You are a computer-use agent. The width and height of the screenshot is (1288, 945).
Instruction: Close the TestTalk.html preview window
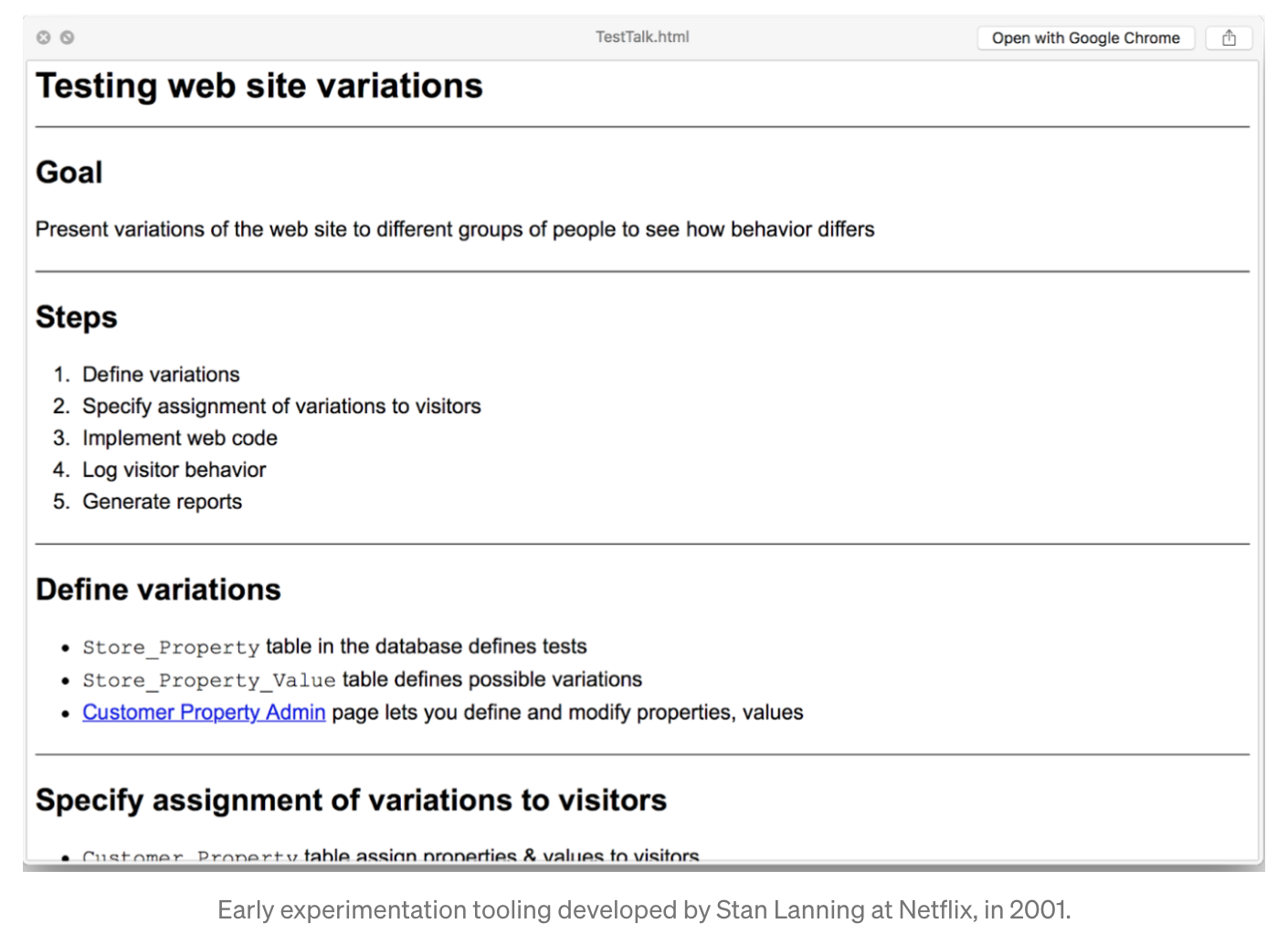tap(43, 37)
